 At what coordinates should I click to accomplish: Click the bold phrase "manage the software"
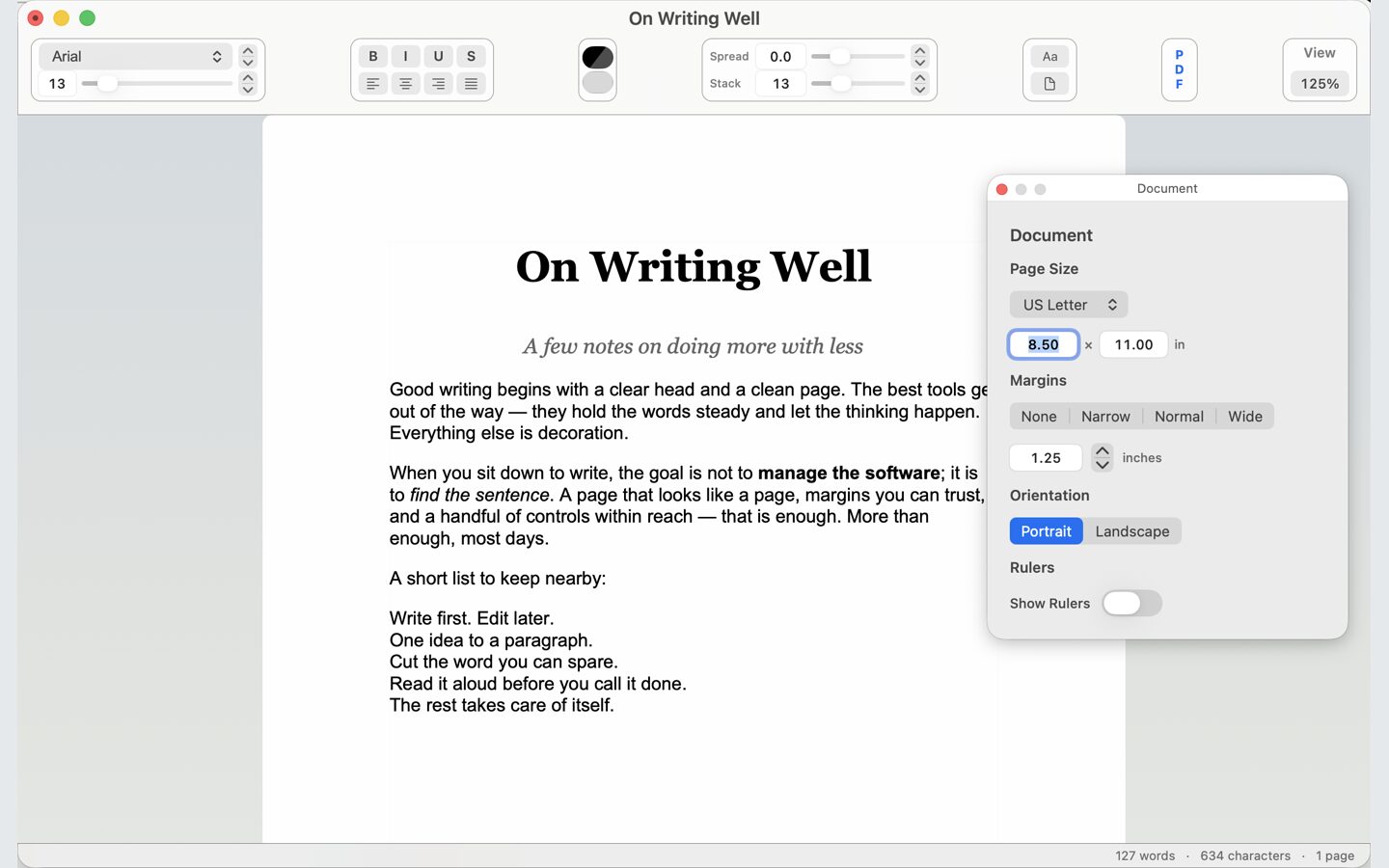(849, 474)
